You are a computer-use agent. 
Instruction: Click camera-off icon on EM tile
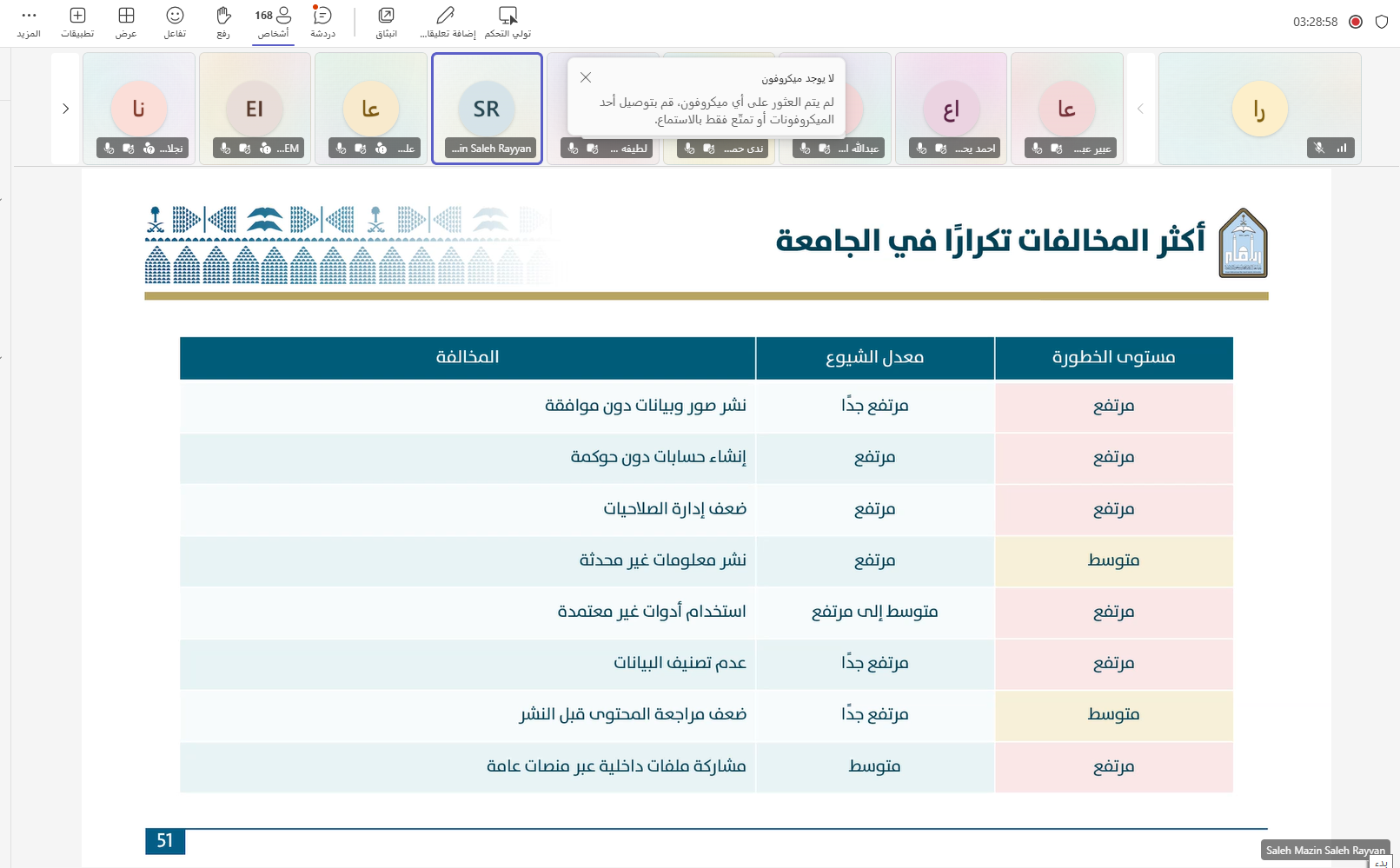pos(245,149)
